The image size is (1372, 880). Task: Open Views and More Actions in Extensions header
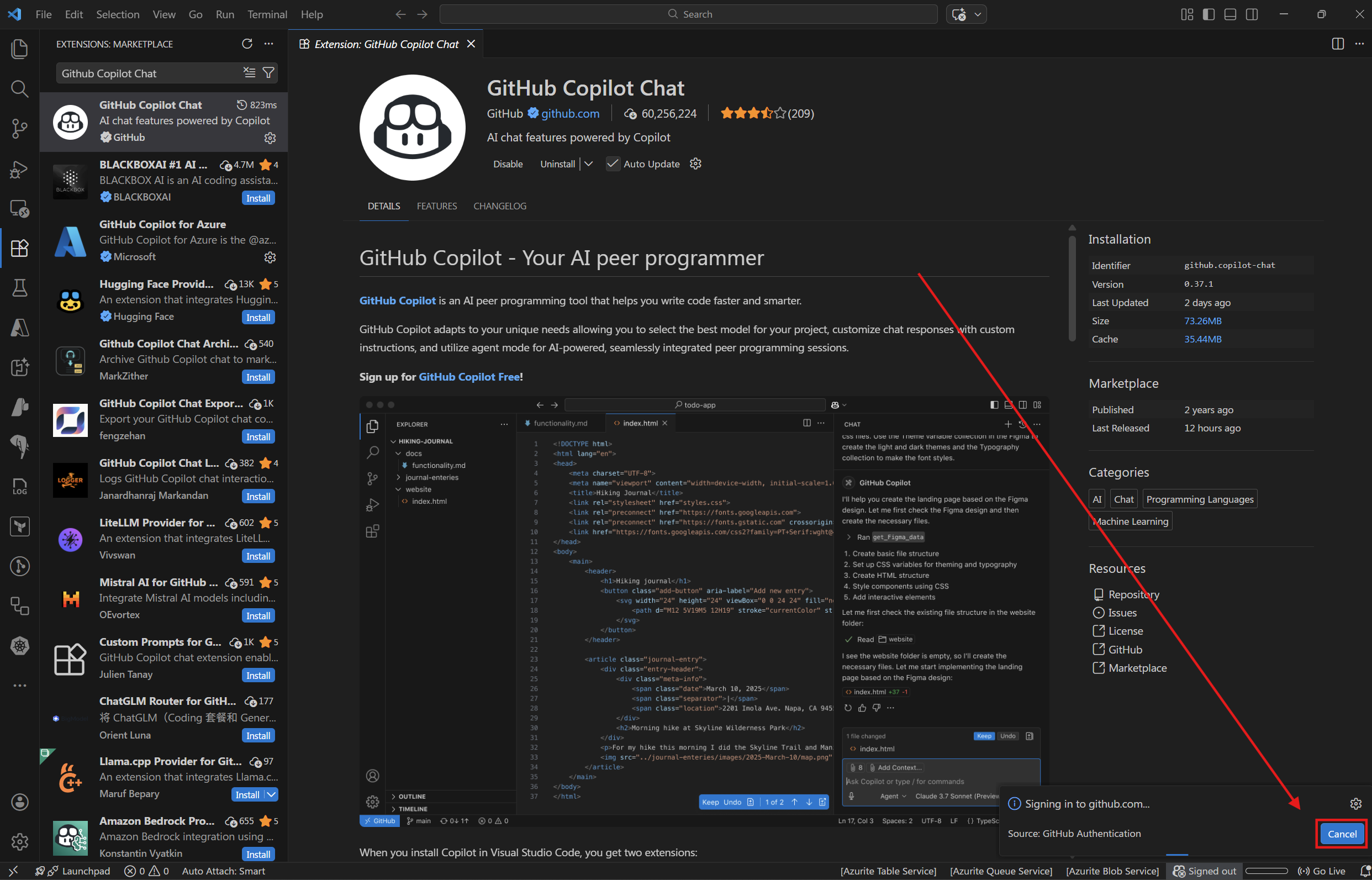tap(268, 44)
